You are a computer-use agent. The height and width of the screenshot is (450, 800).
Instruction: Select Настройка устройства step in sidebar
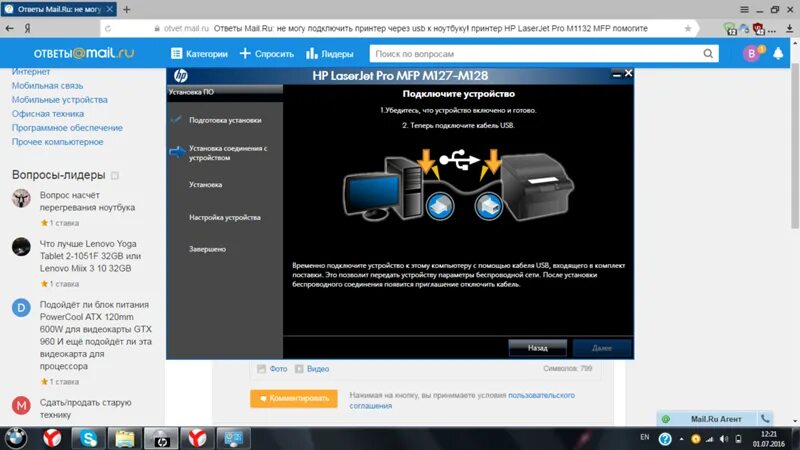(x=224, y=217)
